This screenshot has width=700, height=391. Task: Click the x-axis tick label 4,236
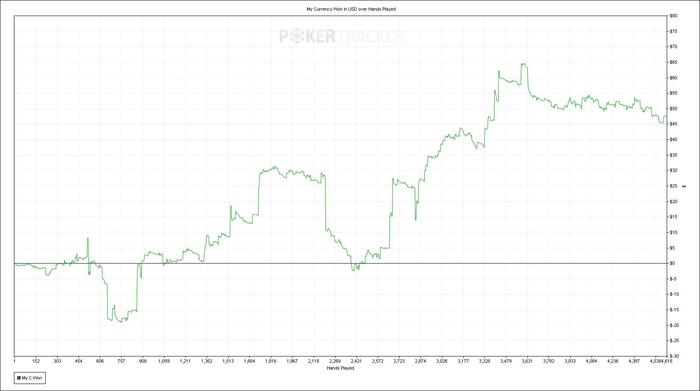(612, 361)
